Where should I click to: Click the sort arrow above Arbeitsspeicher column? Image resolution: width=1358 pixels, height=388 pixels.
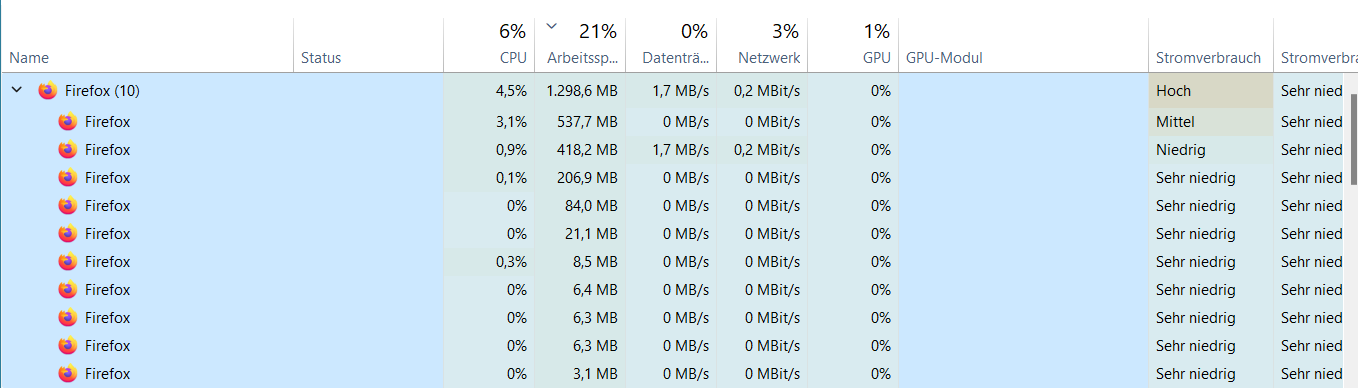click(x=551, y=27)
